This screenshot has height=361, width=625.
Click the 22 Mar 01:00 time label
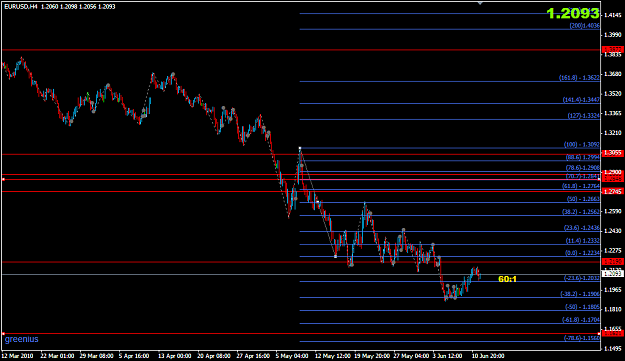point(57,356)
